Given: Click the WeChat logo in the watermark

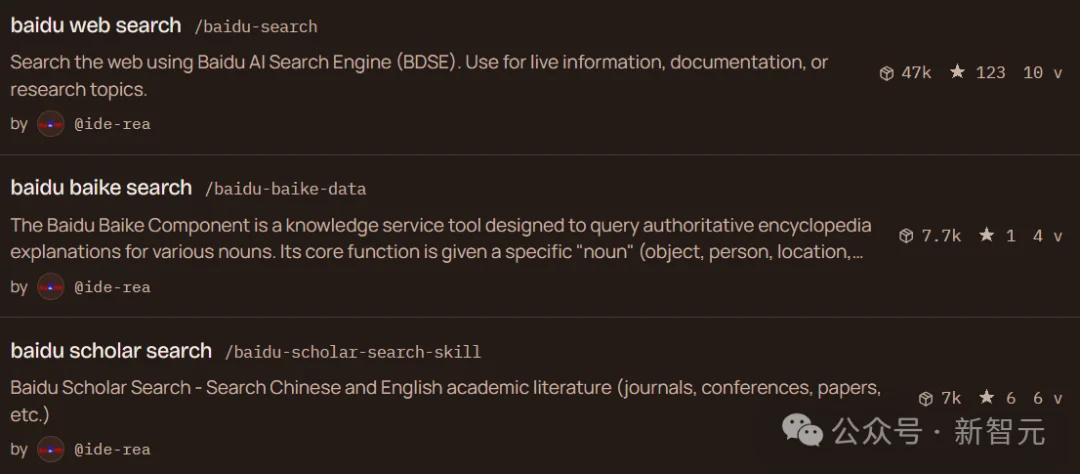Looking at the screenshot, I should [x=805, y=431].
